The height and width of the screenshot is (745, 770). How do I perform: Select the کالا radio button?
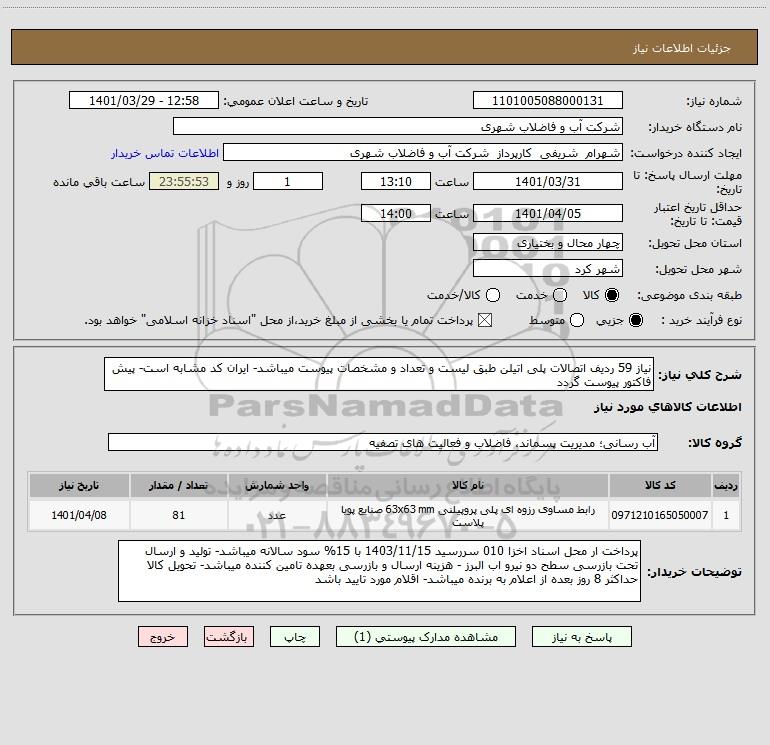click(x=612, y=295)
